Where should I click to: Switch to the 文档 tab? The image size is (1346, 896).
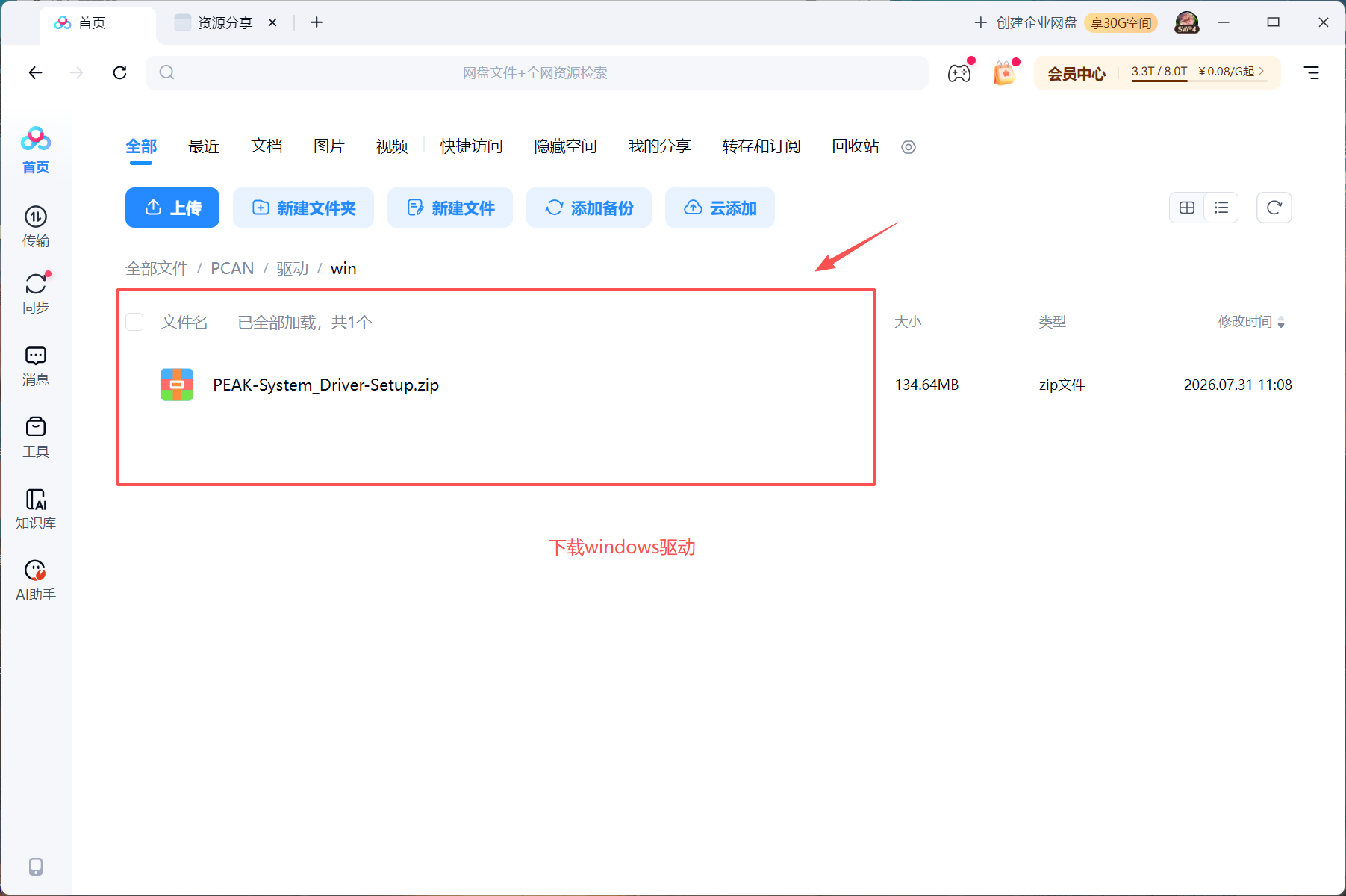click(267, 146)
